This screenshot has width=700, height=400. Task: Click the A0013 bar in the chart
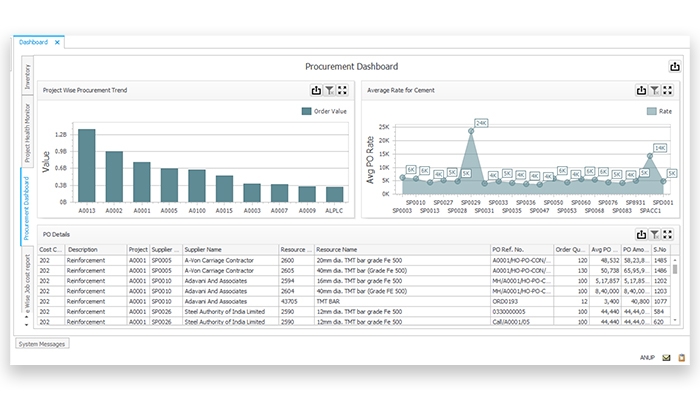[x=87, y=166]
